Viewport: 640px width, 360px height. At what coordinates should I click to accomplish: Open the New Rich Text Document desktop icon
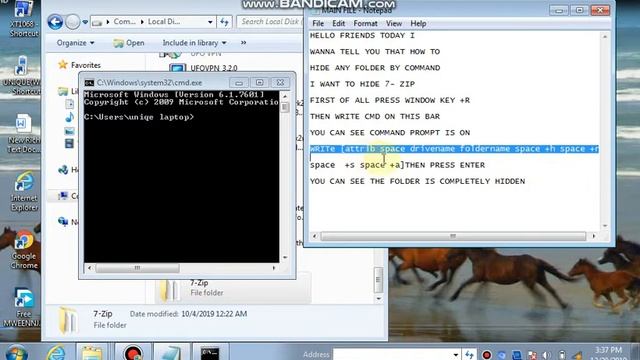tap(24, 134)
